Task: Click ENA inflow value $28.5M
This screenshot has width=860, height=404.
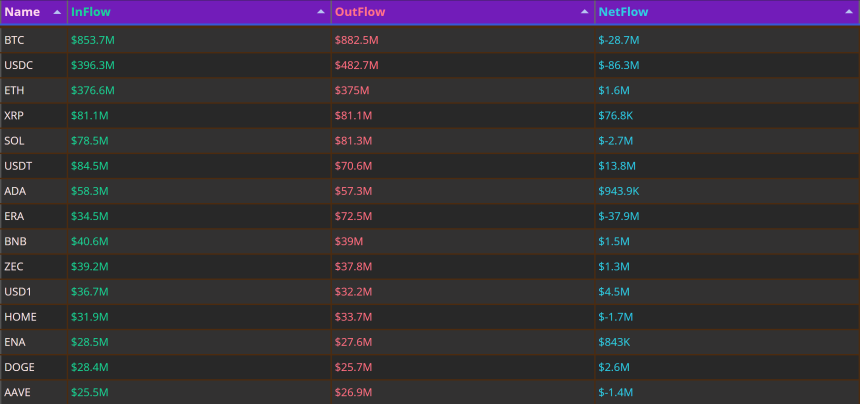Action: (90, 342)
